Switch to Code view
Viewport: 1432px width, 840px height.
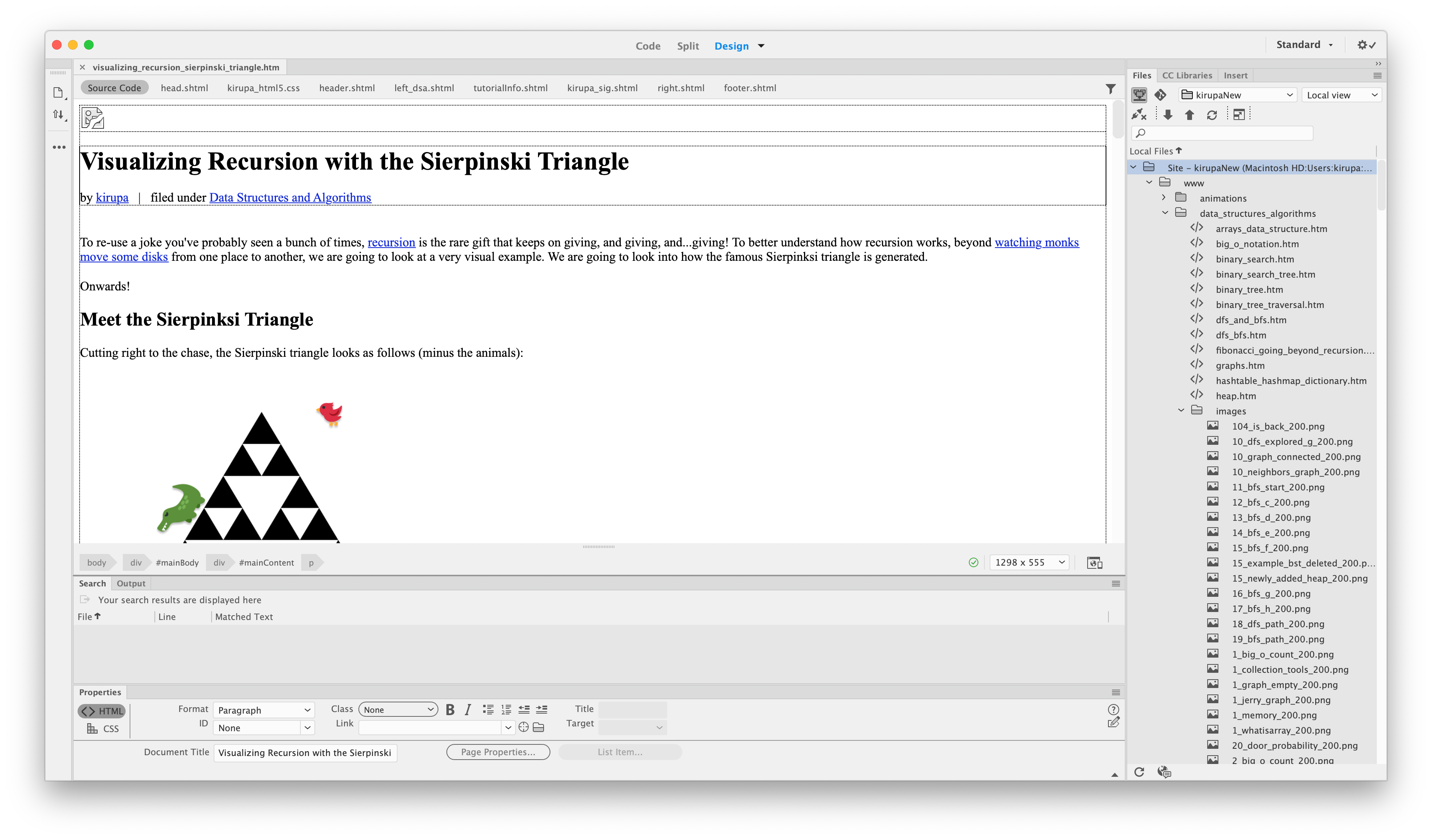(x=648, y=46)
